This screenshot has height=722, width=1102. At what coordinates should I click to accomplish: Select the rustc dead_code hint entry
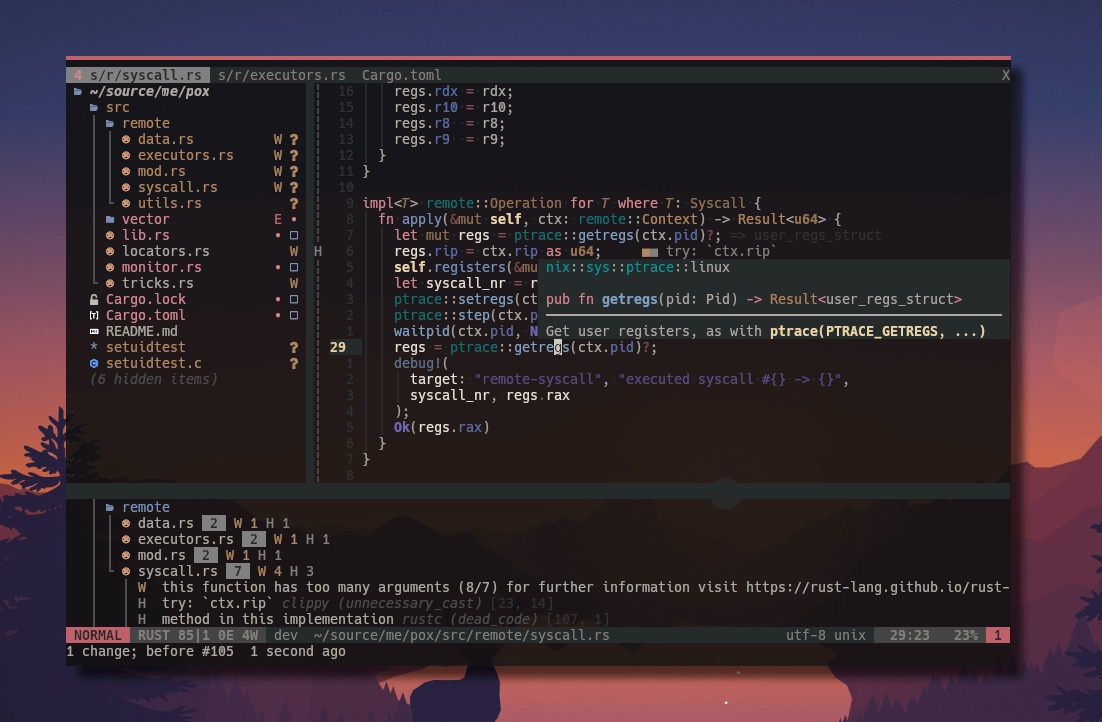coord(372,619)
